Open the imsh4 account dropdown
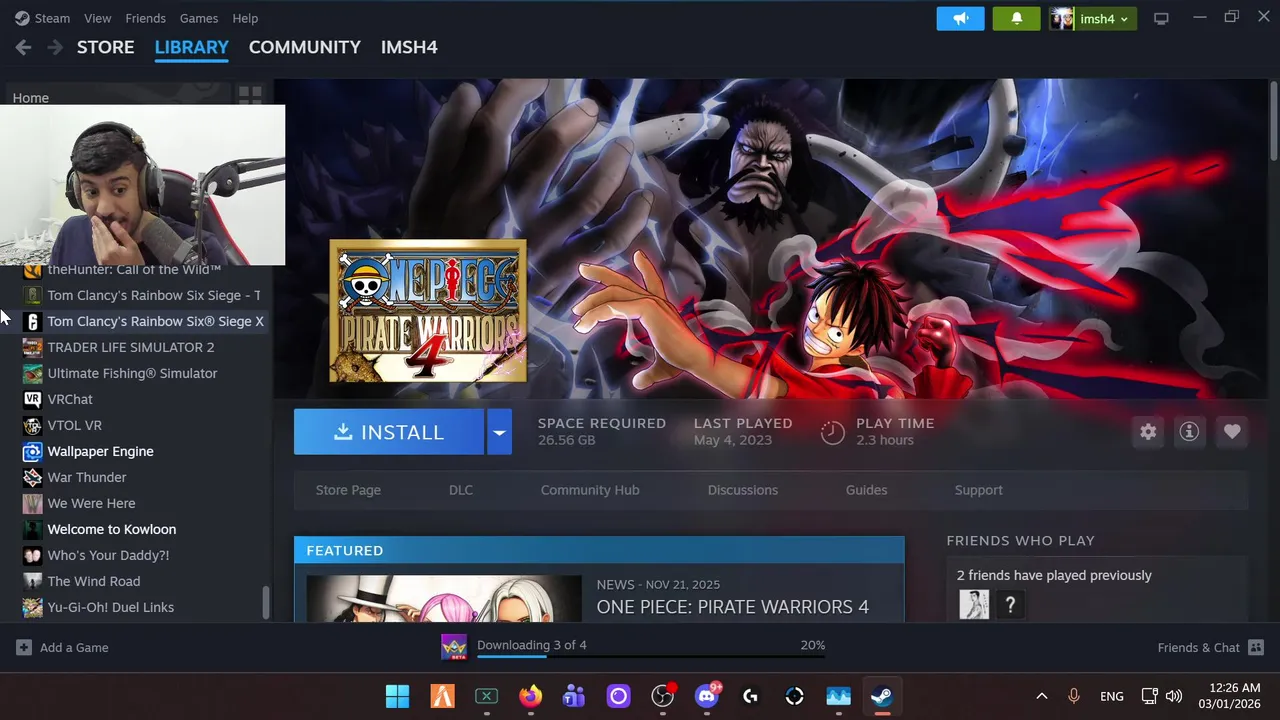 pos(1092,19)
